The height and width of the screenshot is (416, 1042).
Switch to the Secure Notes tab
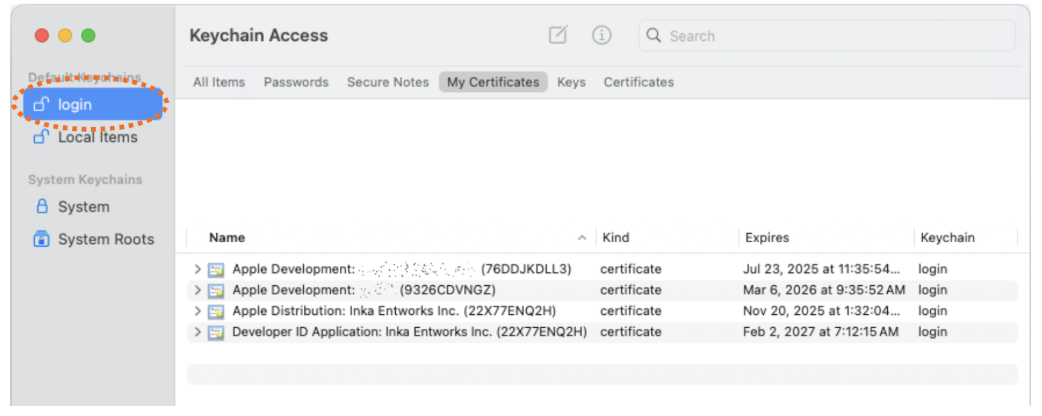point(388,82)
